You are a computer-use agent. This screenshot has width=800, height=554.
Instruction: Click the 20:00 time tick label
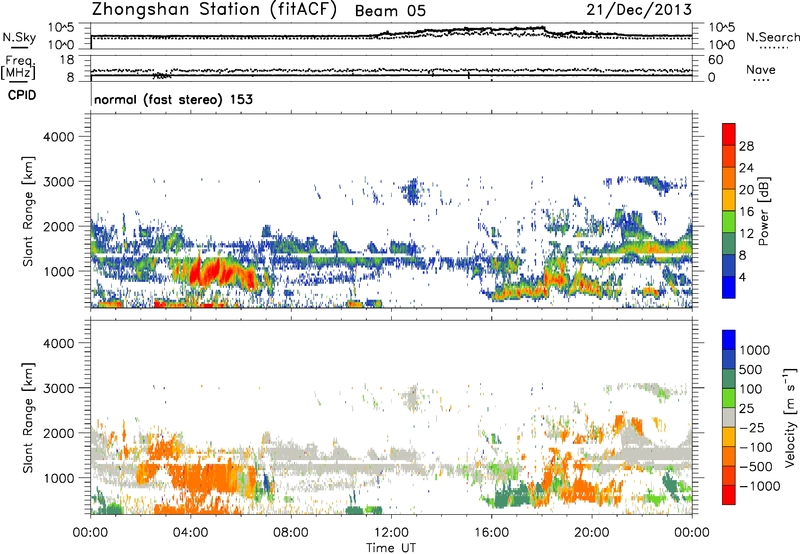pos(591,533)
